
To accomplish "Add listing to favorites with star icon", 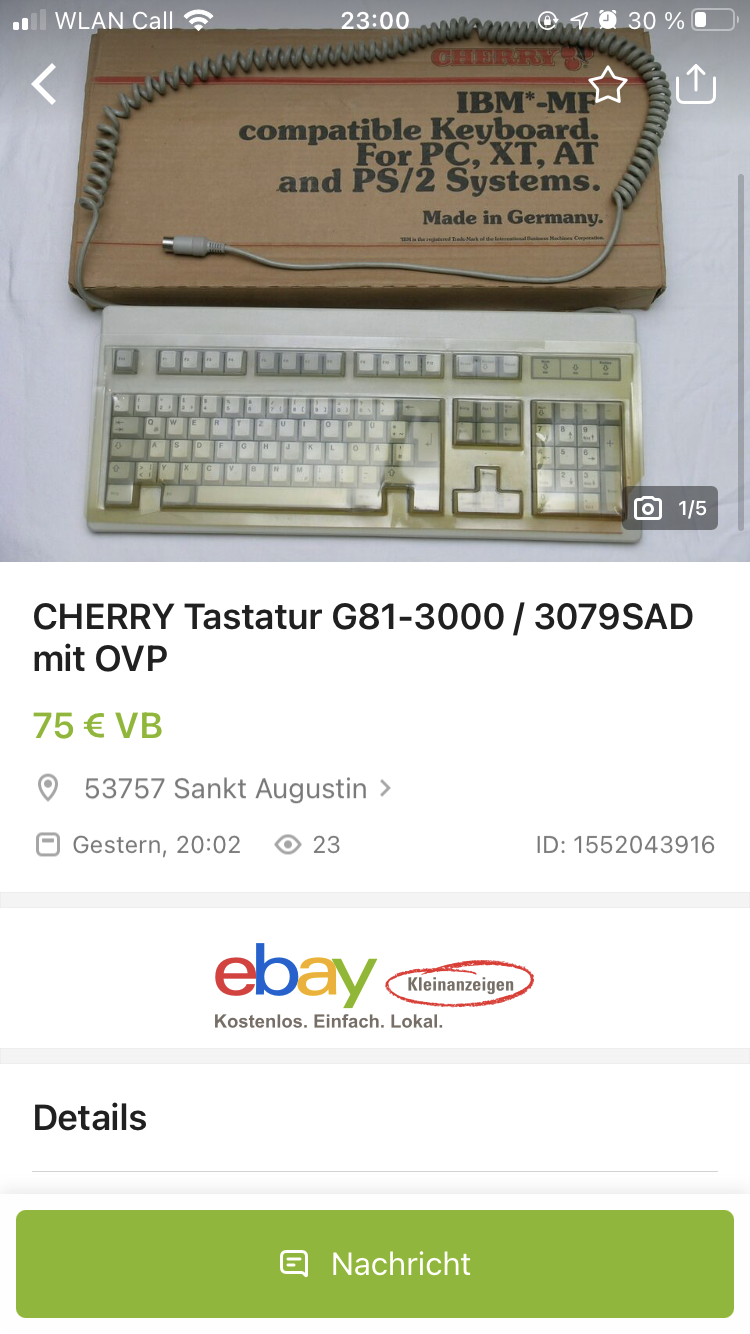I will click(607, 85).
